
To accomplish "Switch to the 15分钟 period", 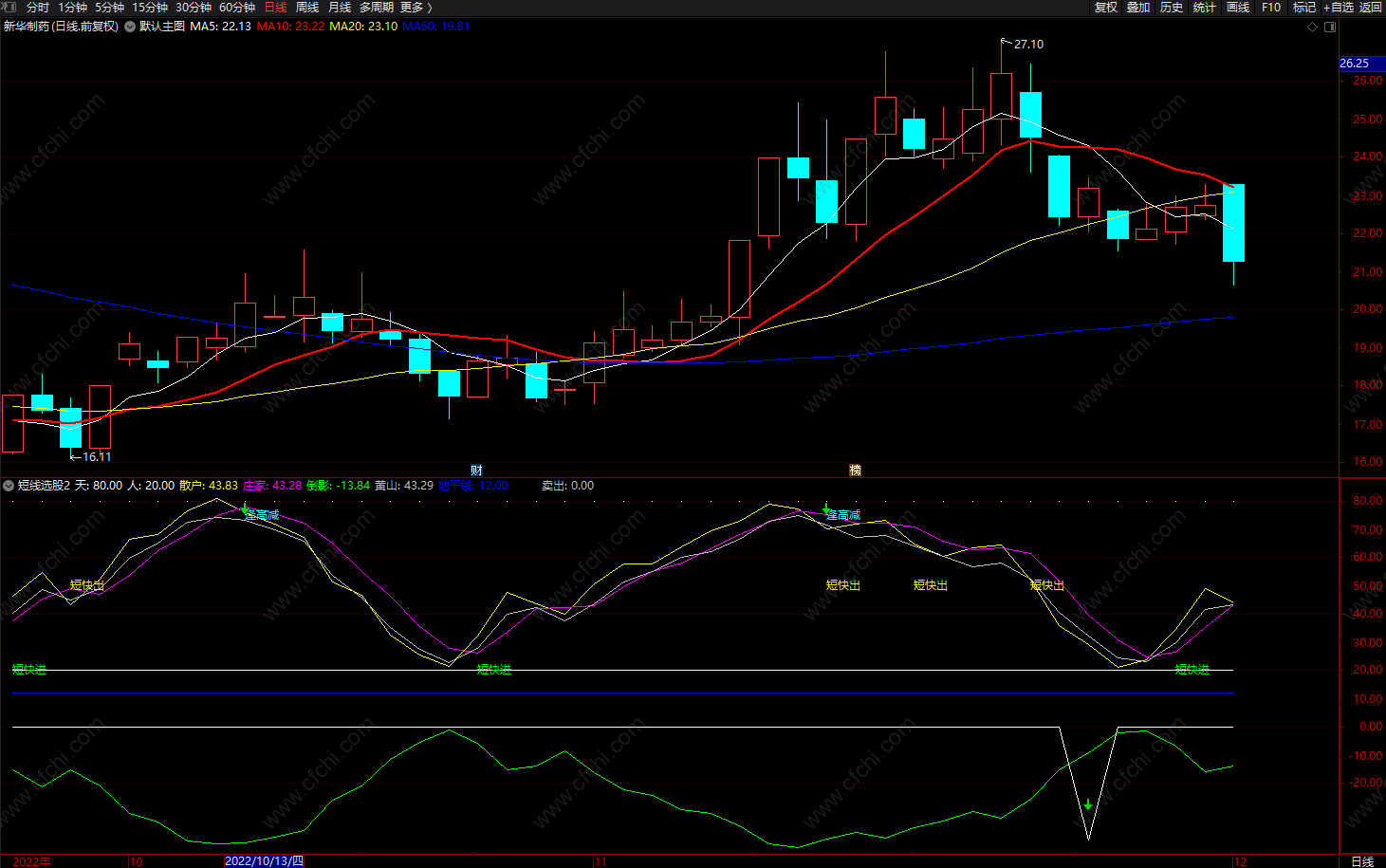I will 150,7.
